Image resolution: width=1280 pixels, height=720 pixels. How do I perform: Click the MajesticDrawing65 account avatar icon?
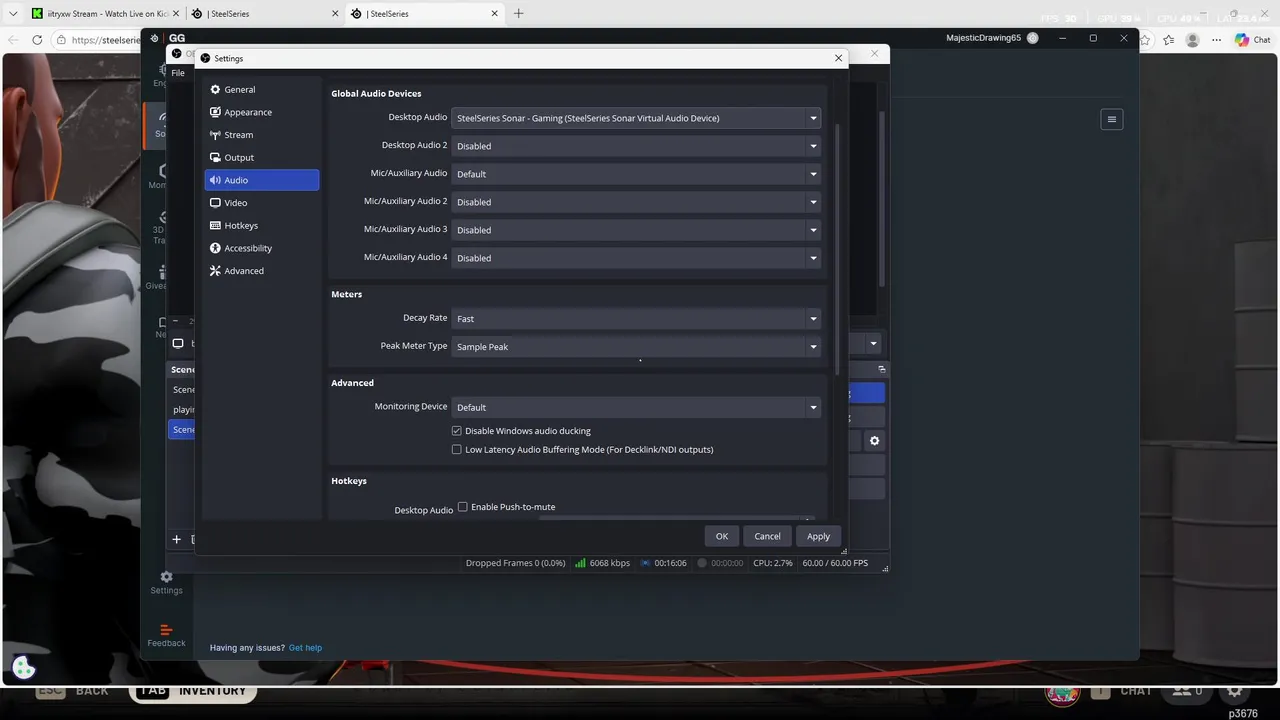coord(1033,38)
